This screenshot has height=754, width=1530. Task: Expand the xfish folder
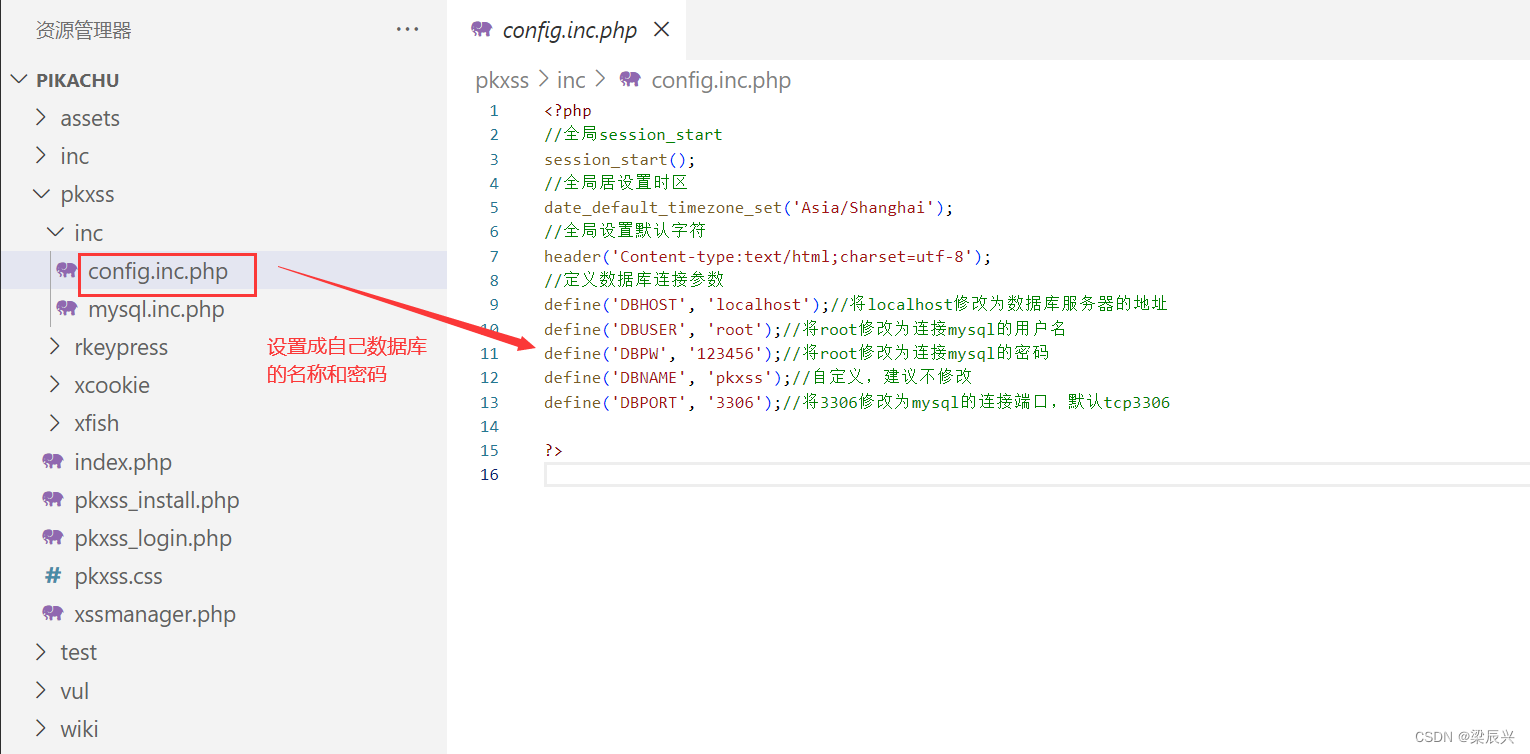(55, 423)
